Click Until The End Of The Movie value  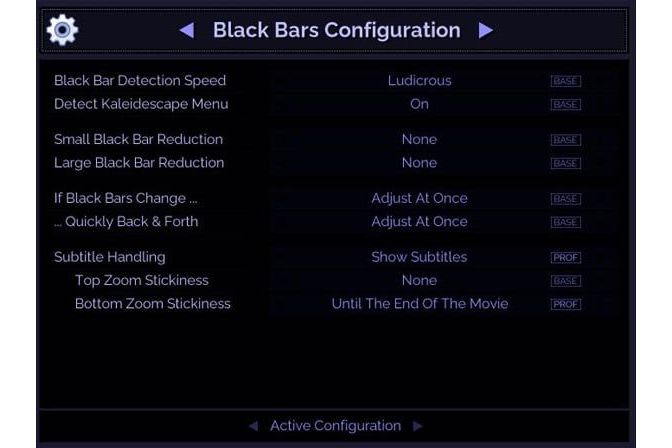[420, 304]
